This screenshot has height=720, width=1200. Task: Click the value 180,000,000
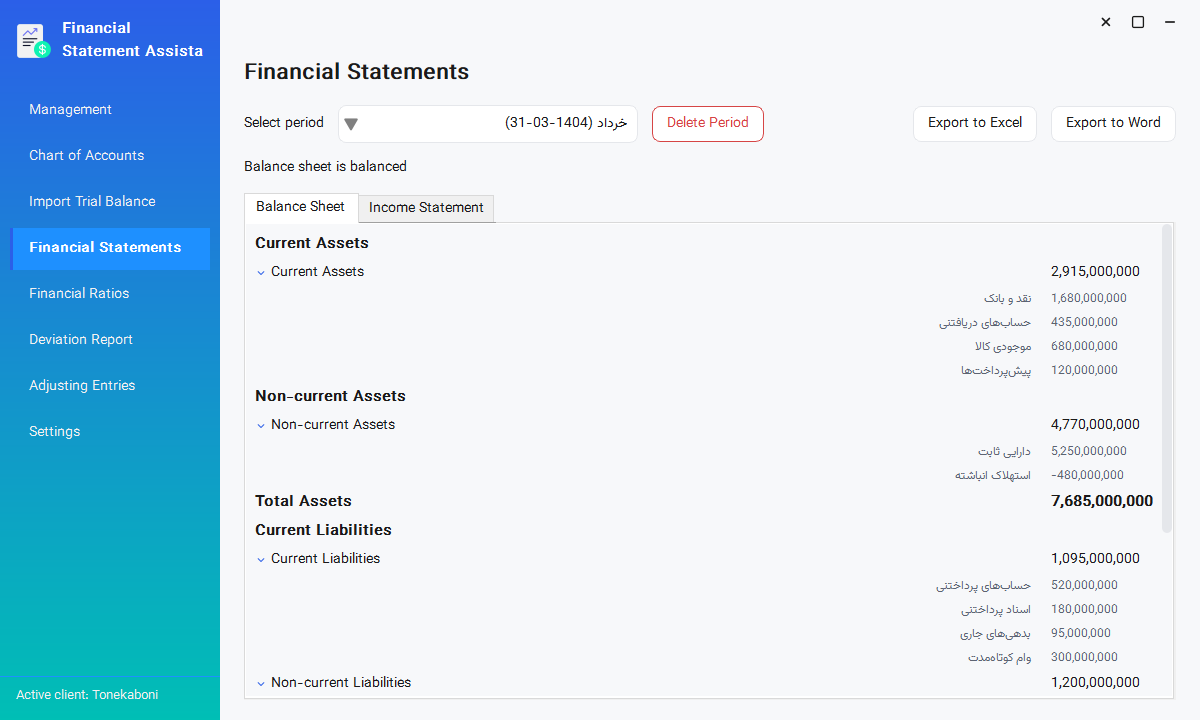point(1084,609)
